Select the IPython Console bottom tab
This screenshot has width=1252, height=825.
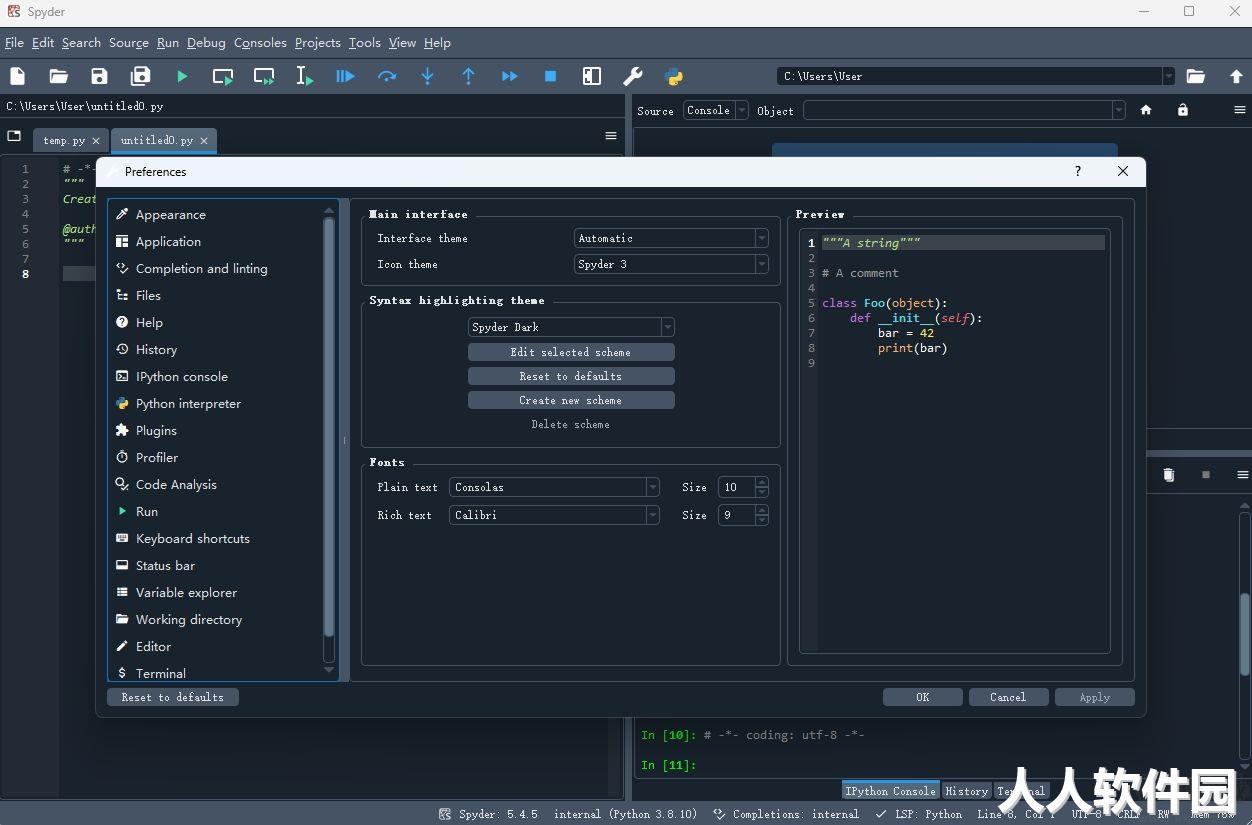[890, 791]
